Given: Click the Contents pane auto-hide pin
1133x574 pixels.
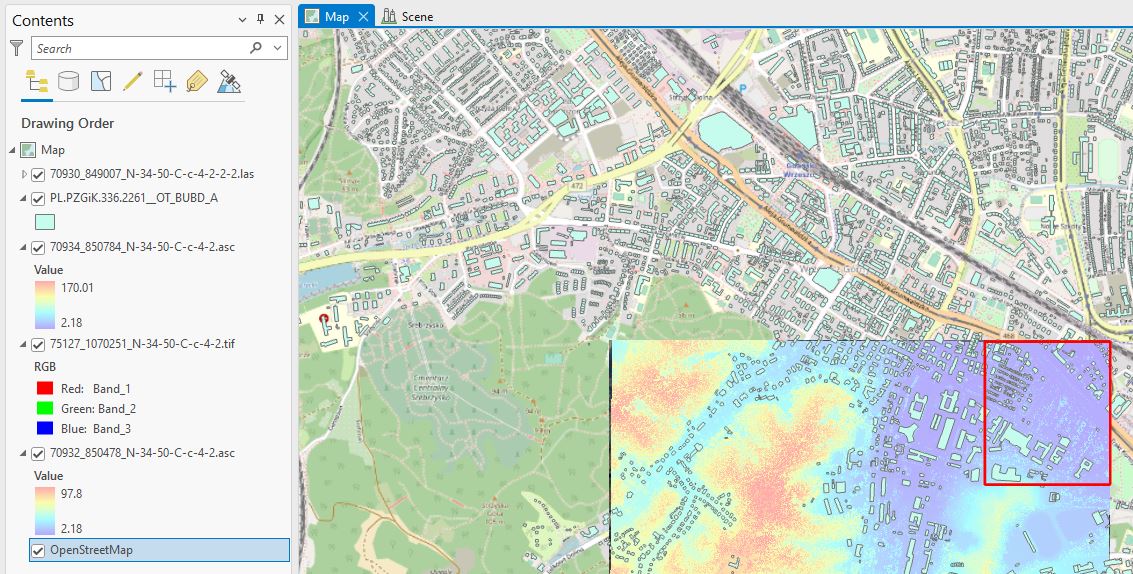Looking at the screenshot, I should (x=261, y=20).
